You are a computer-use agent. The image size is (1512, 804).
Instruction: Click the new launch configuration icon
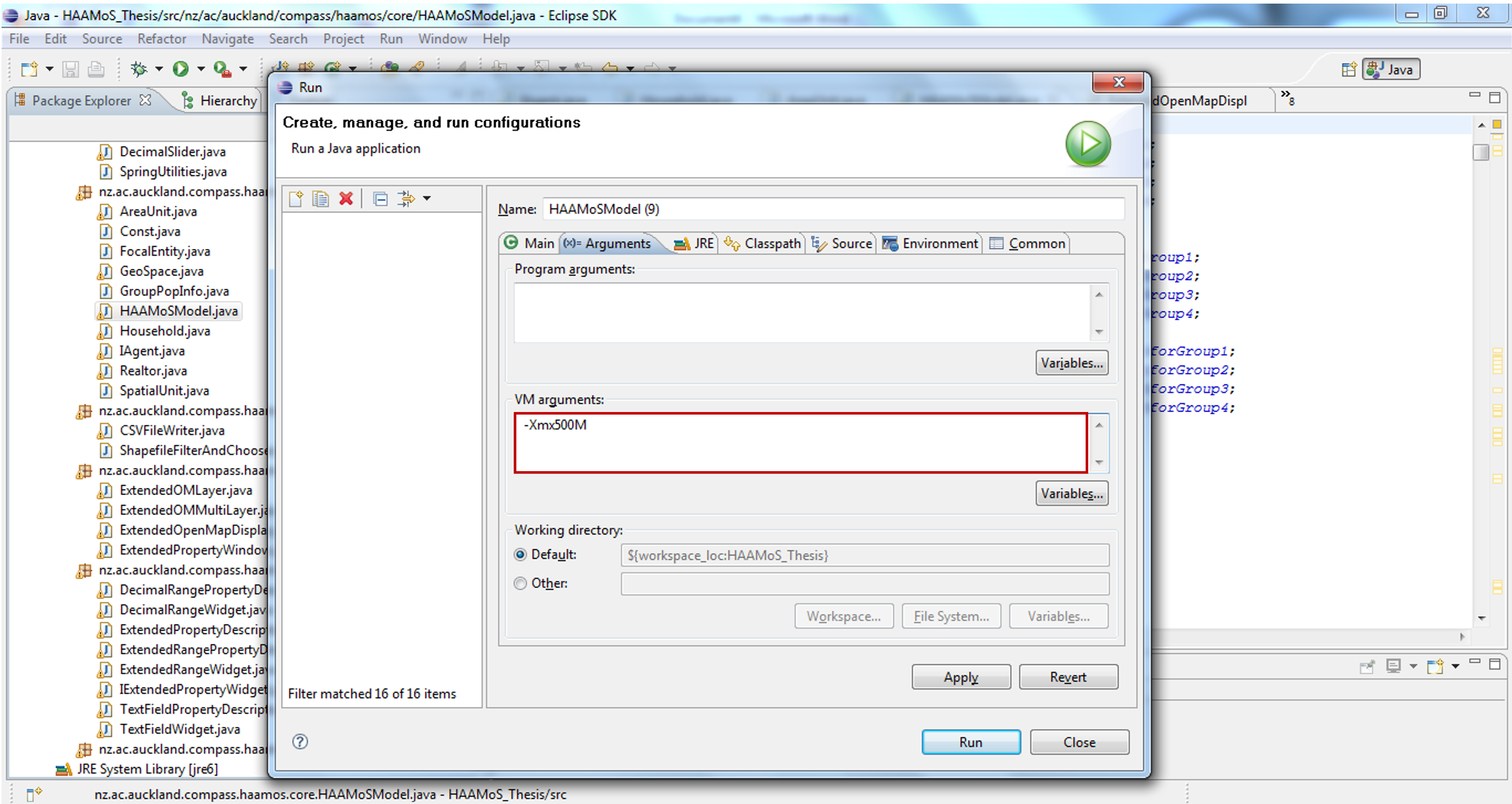[x=296, y=199]
